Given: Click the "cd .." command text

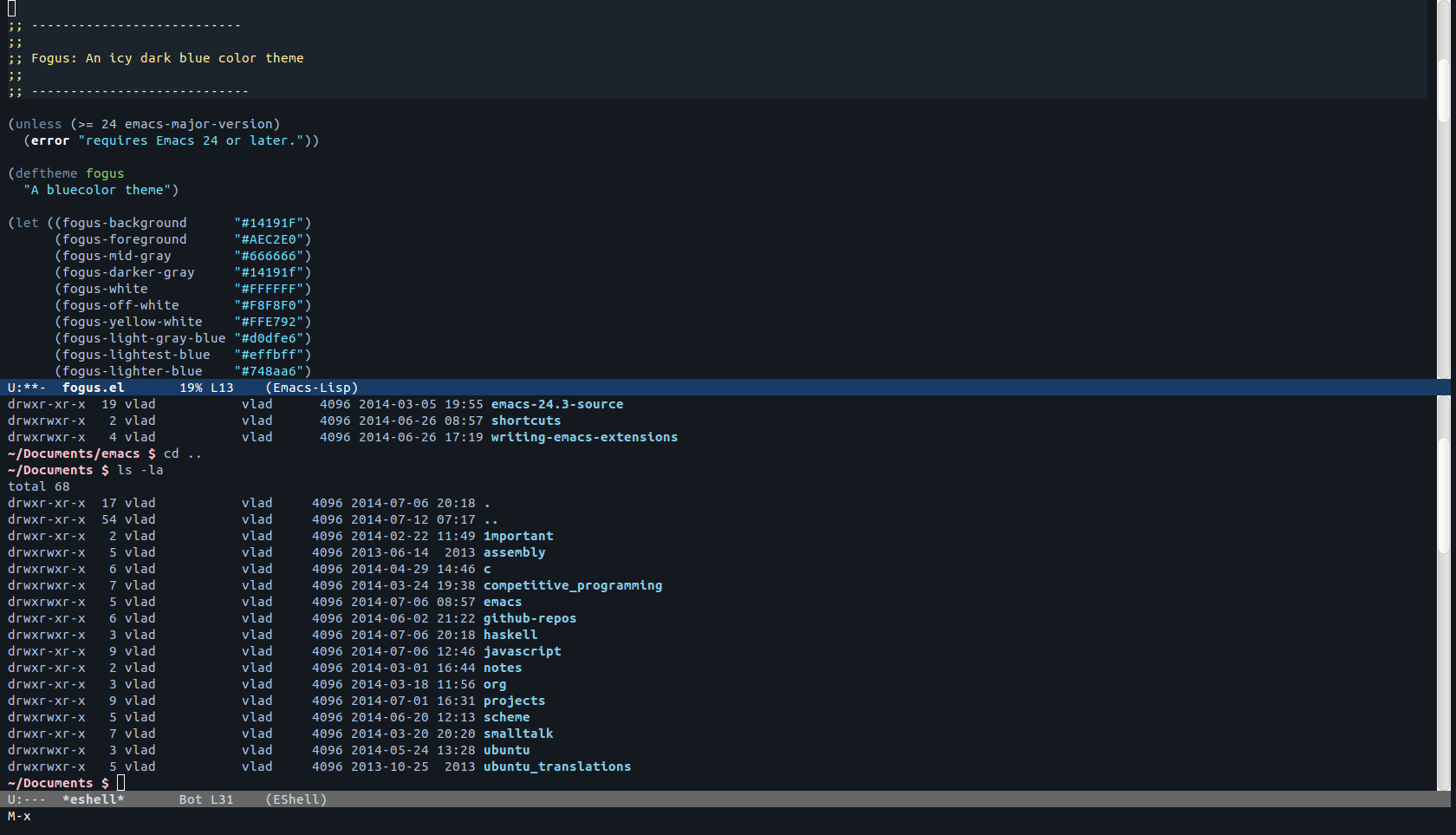Looking at the screenshot, I should point(183,453).
